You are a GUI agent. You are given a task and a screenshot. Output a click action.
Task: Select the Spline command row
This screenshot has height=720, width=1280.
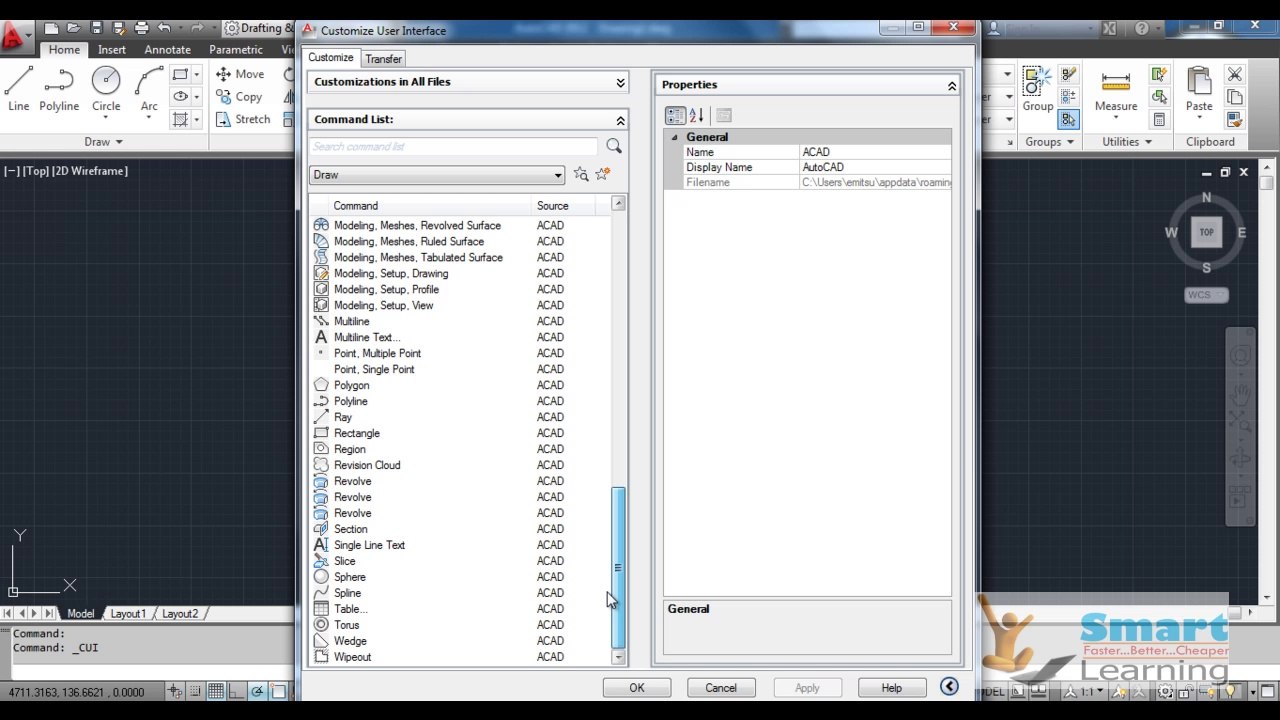coord(460,593)
